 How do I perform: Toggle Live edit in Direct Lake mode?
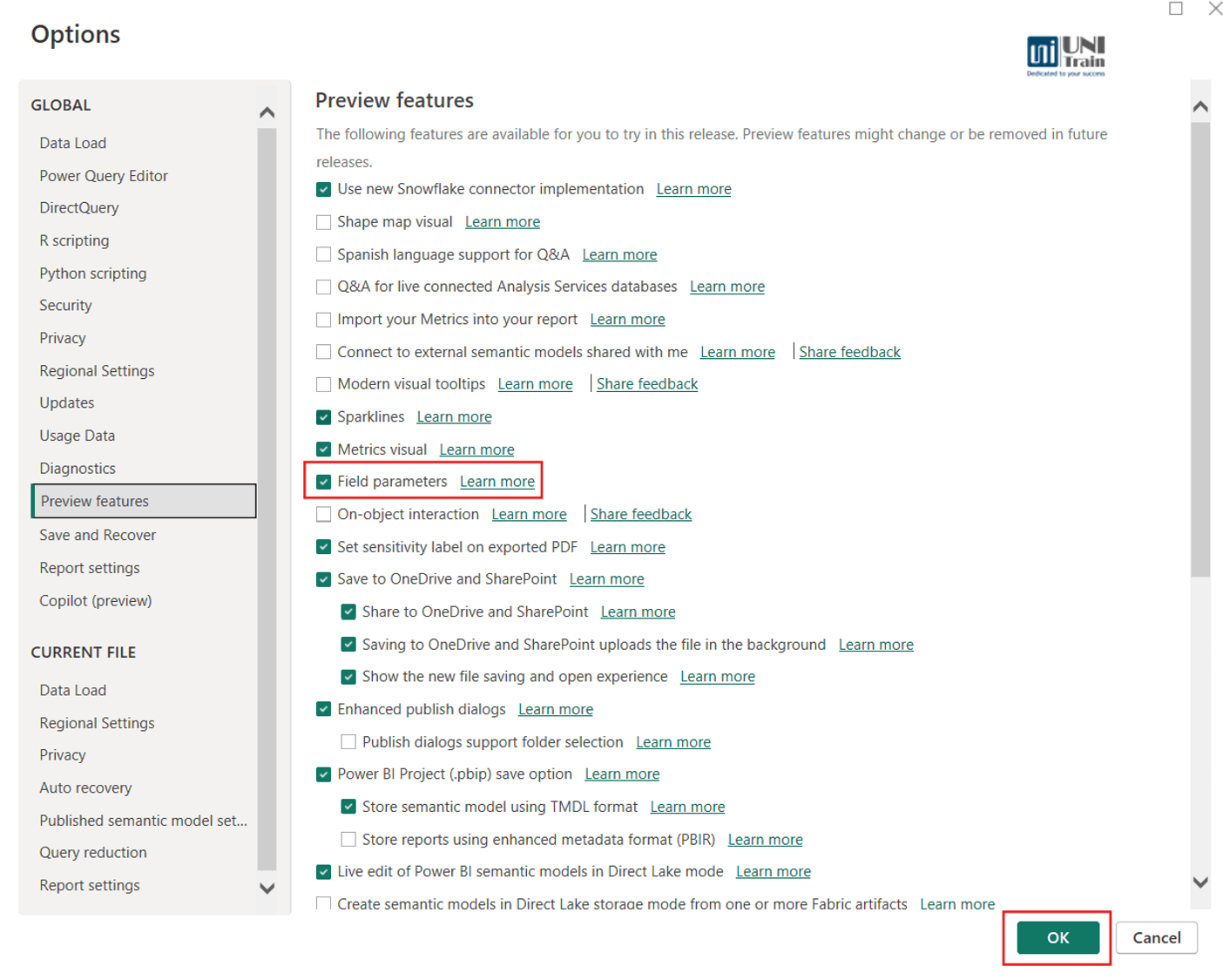tap(323, 872)
